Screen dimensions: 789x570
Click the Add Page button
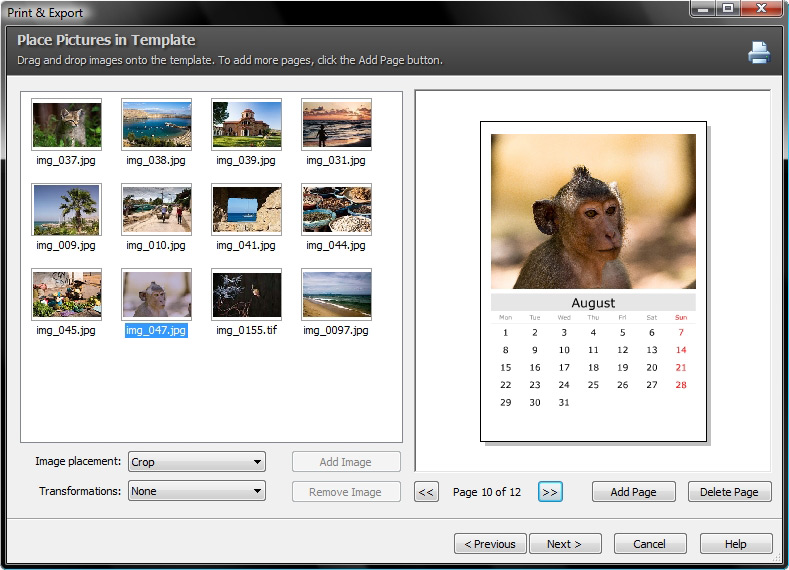click(x=633, y=492)
